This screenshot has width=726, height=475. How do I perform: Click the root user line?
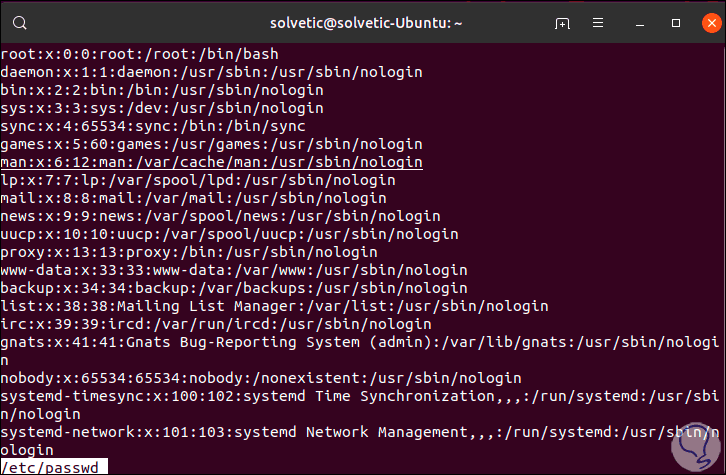[139, 54]
